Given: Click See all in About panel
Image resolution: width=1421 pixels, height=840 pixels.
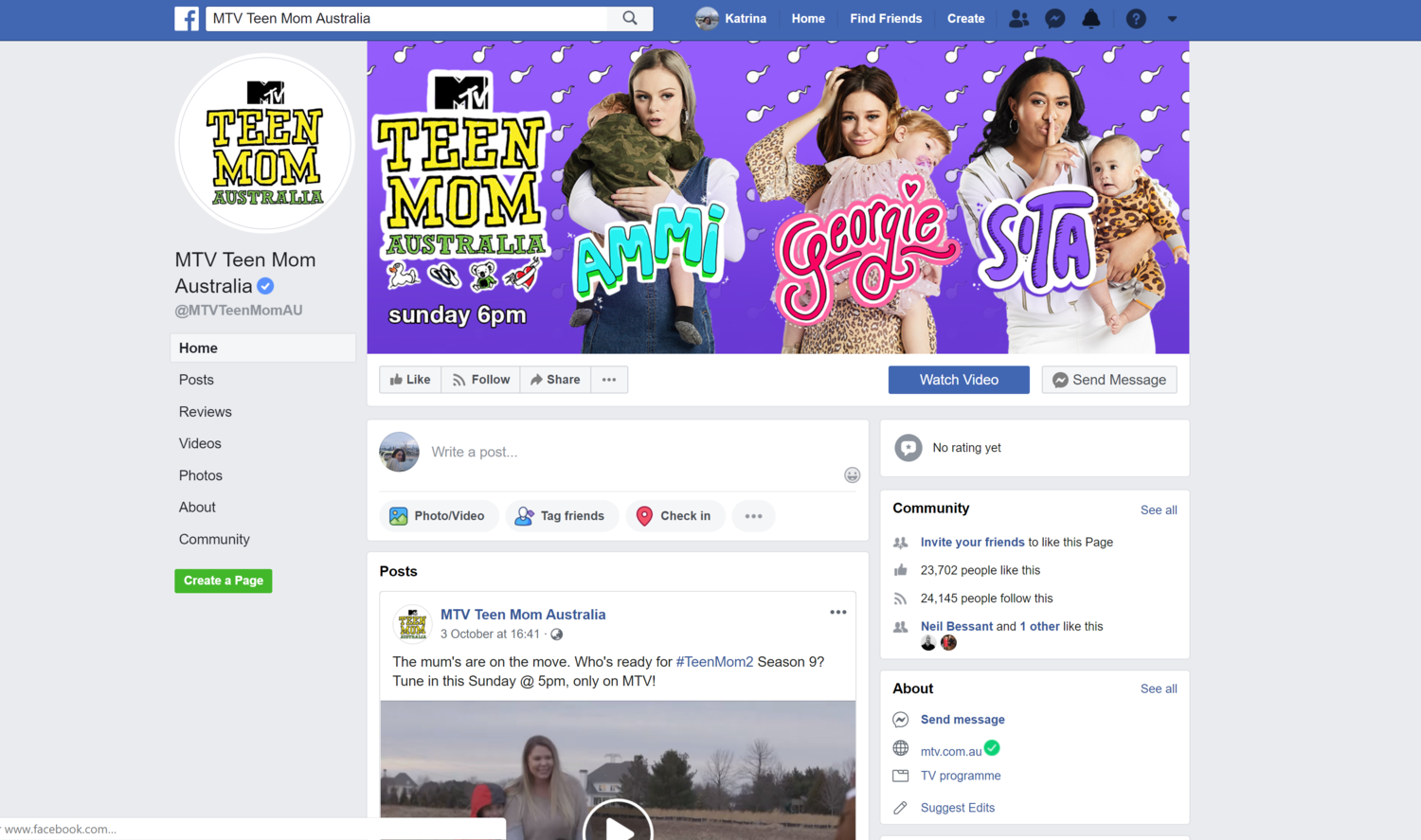Looking at the screenshot, I should coord(1159,688).
